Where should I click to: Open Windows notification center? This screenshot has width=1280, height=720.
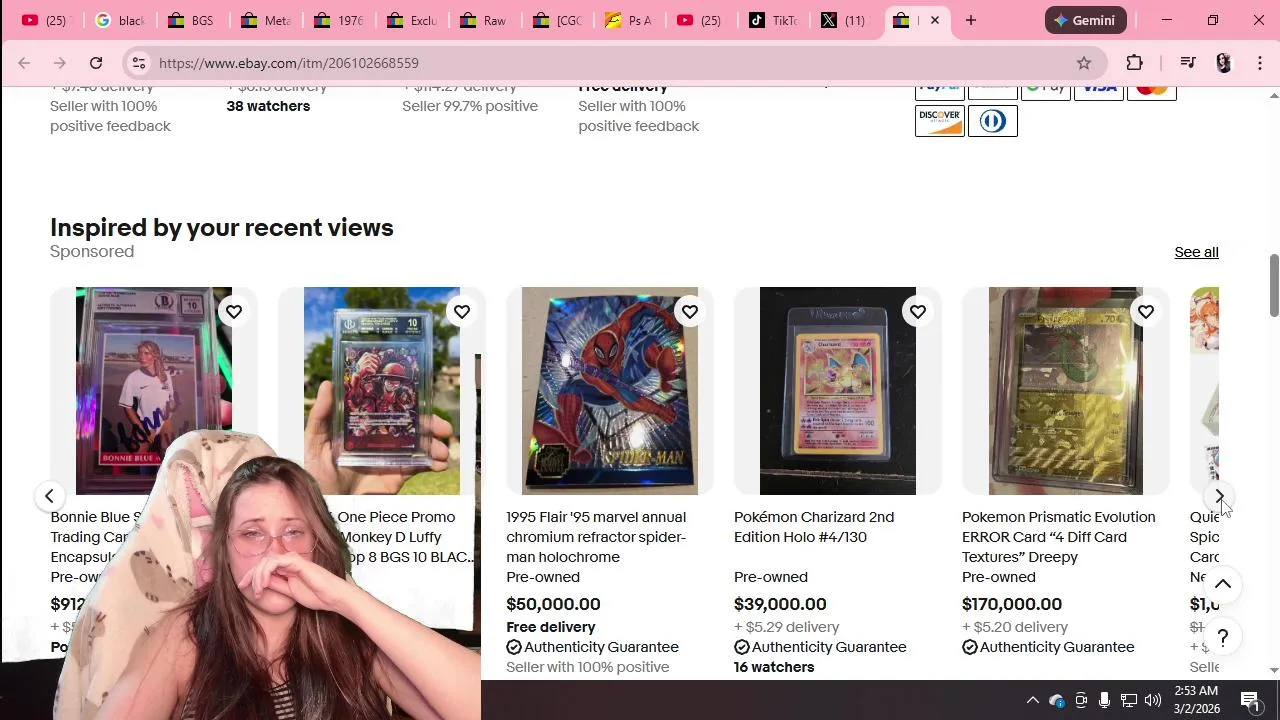click(1252, 700)
